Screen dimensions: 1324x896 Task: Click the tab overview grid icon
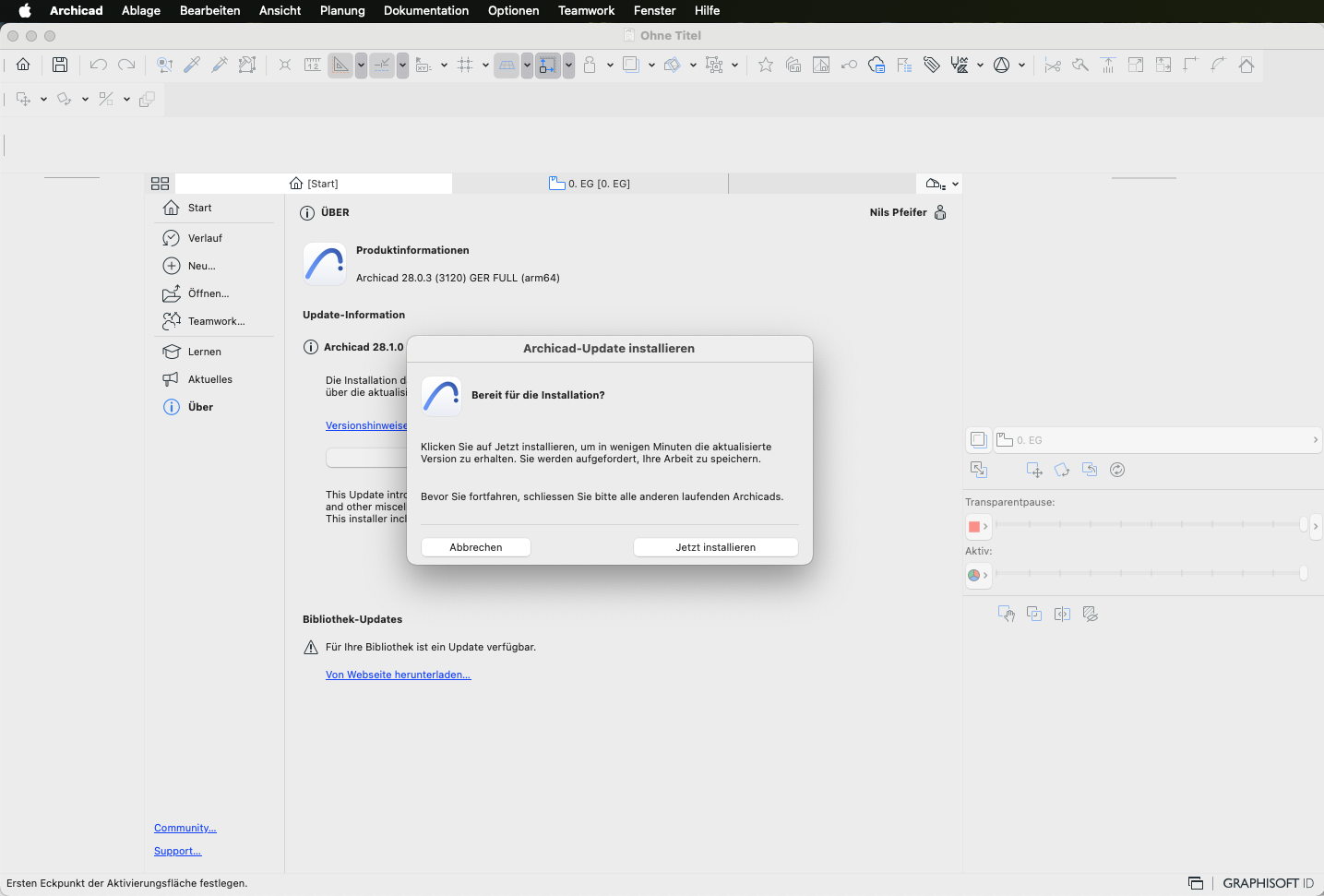pos(160,184)
